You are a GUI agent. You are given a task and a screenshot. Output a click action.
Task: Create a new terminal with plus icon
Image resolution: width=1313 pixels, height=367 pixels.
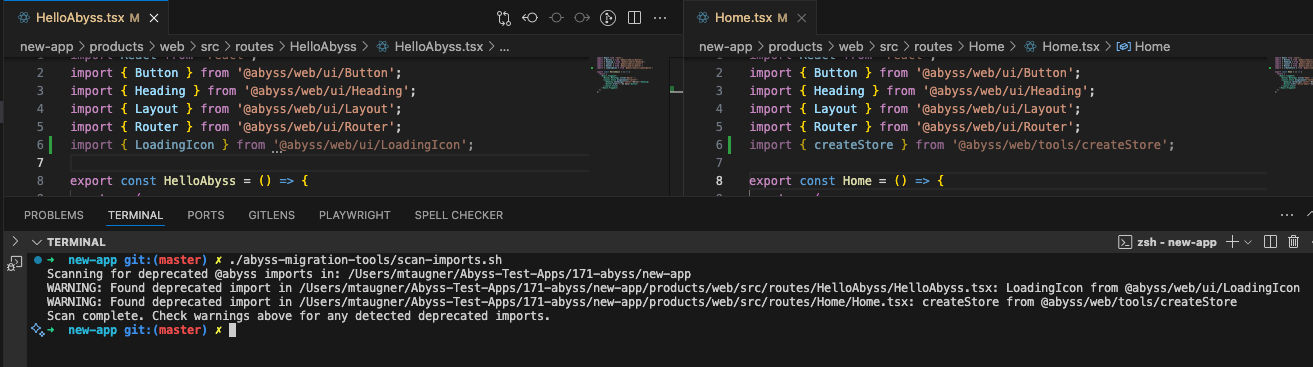tap(1232, 242)
